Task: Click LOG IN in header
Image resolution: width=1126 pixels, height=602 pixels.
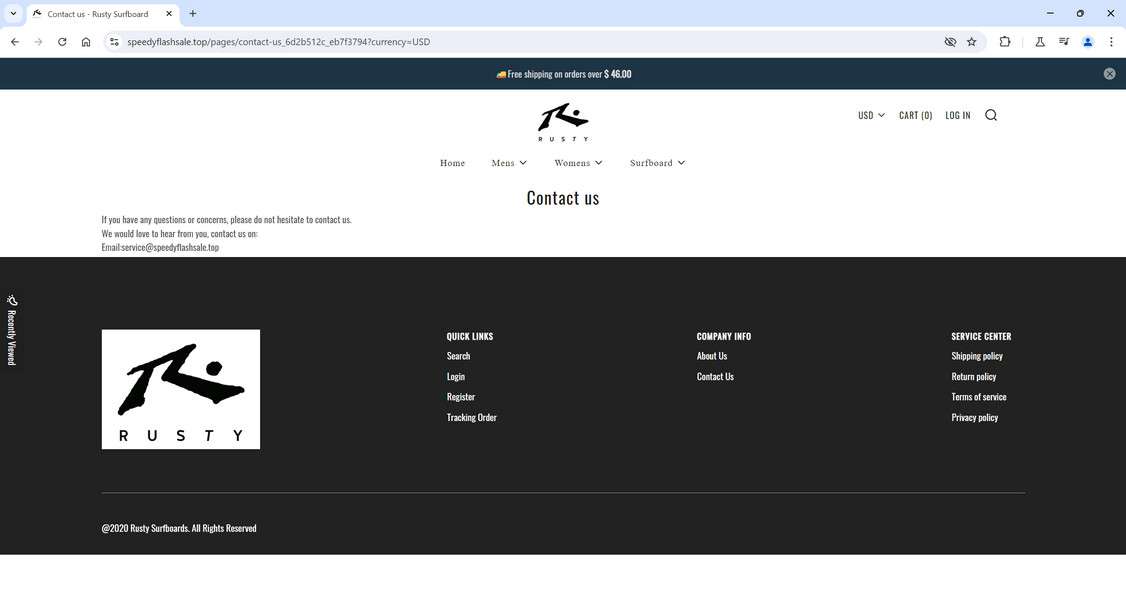Action: 957,115
